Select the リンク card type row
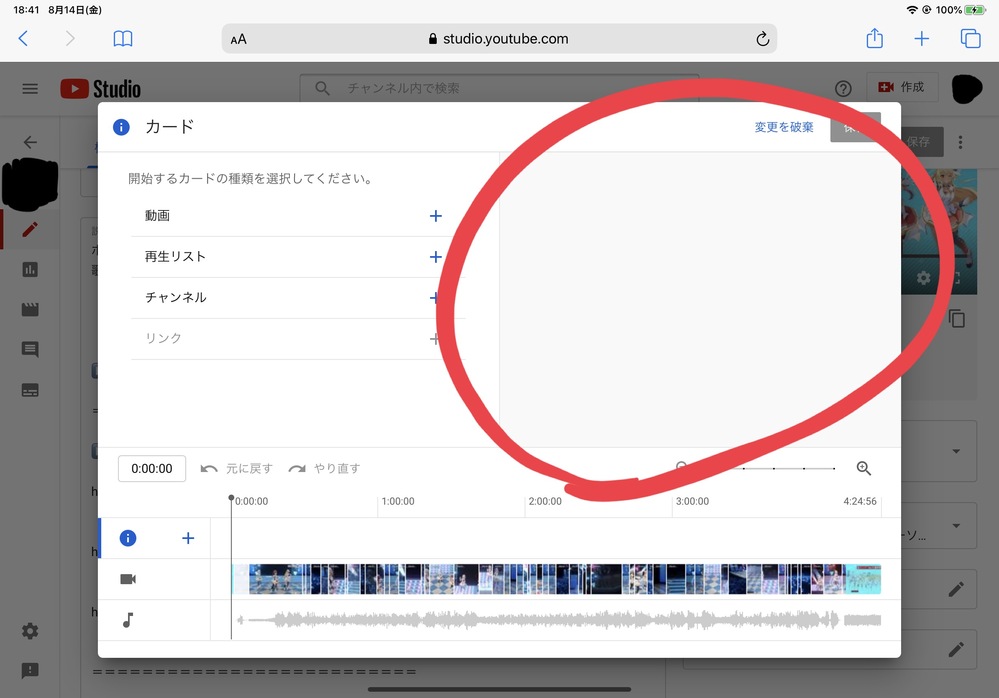999x698 pixels. click(x=298, y=338)
